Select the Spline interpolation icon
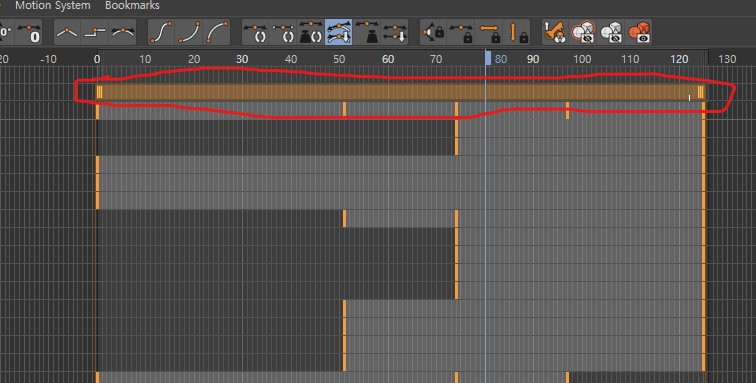The width and height of the screenshot is (756, 383). 123,33
